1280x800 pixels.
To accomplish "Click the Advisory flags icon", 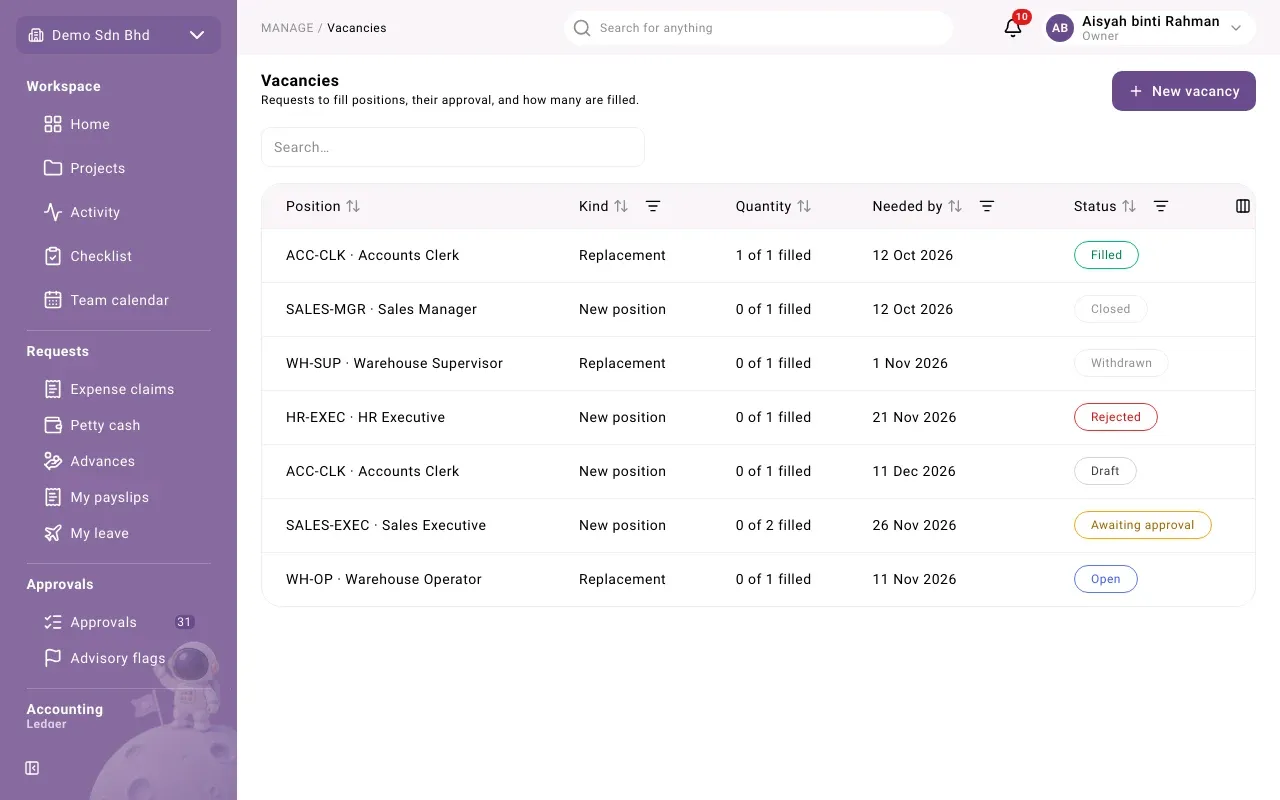I will click(x=53, y=658).
